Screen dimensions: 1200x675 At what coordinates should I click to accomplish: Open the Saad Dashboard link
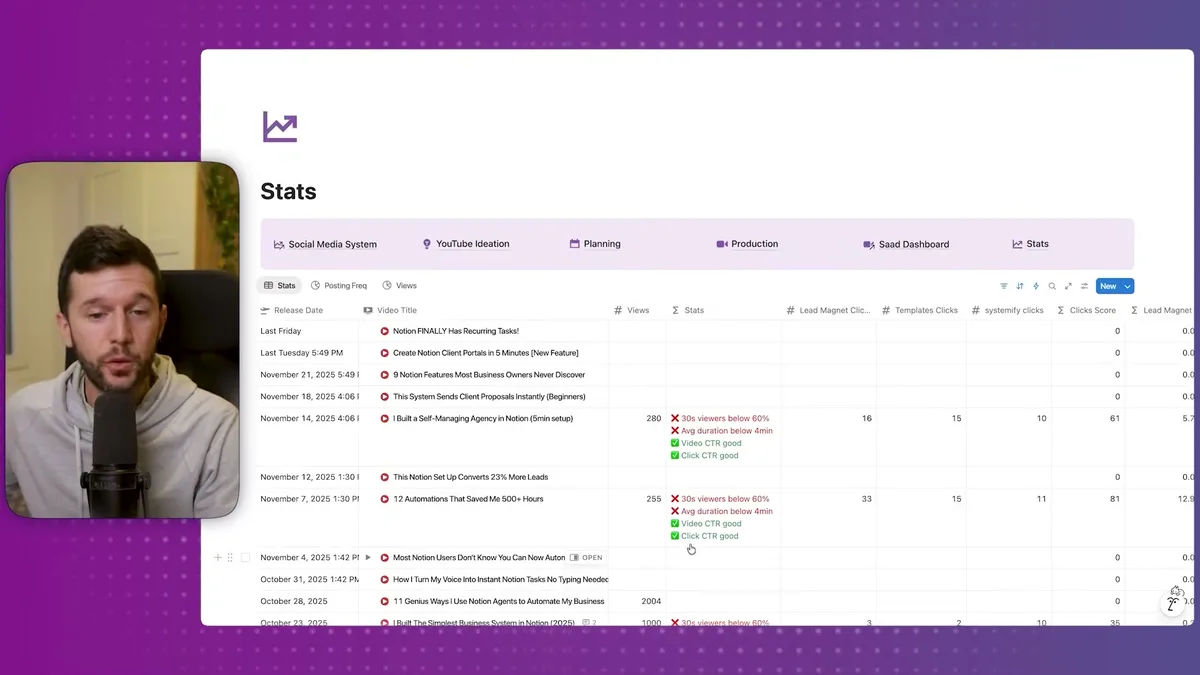[x=907, y=243]
